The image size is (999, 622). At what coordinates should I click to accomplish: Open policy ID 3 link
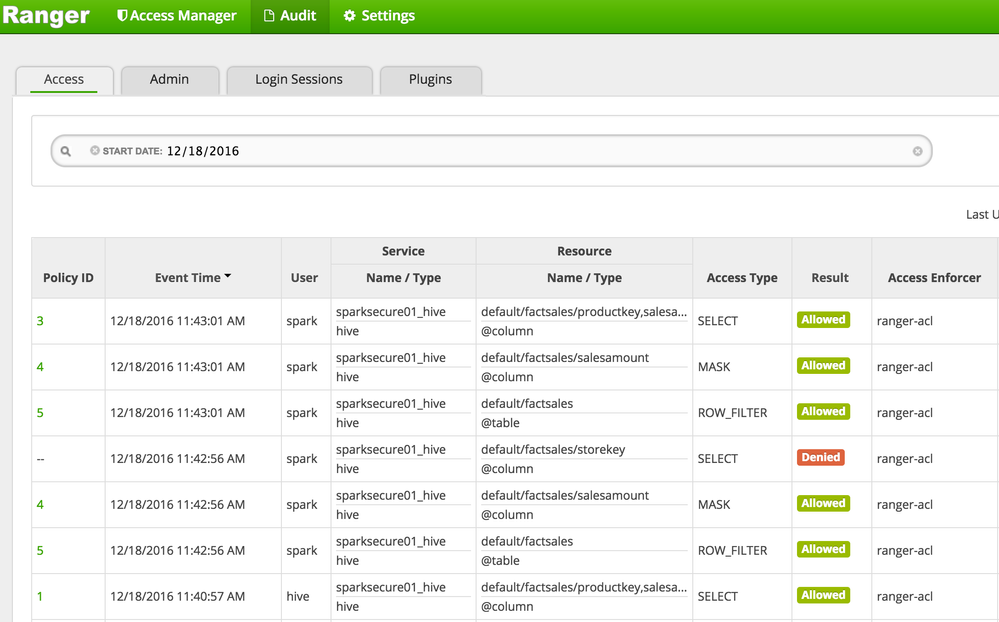pyautogui.click(x=40, y=321)
